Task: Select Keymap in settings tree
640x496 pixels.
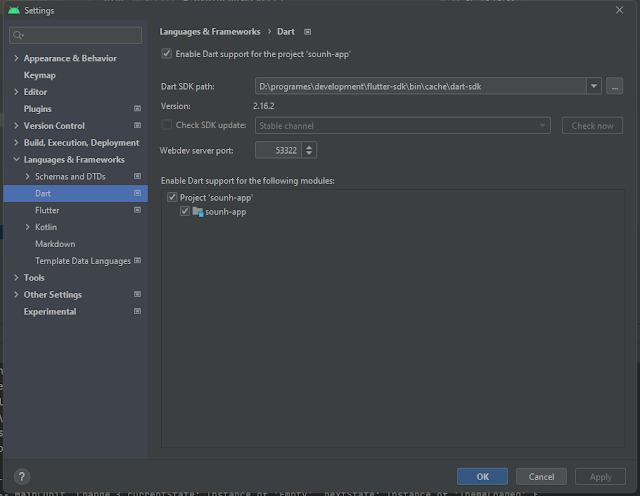Action: tap(40, 75)
